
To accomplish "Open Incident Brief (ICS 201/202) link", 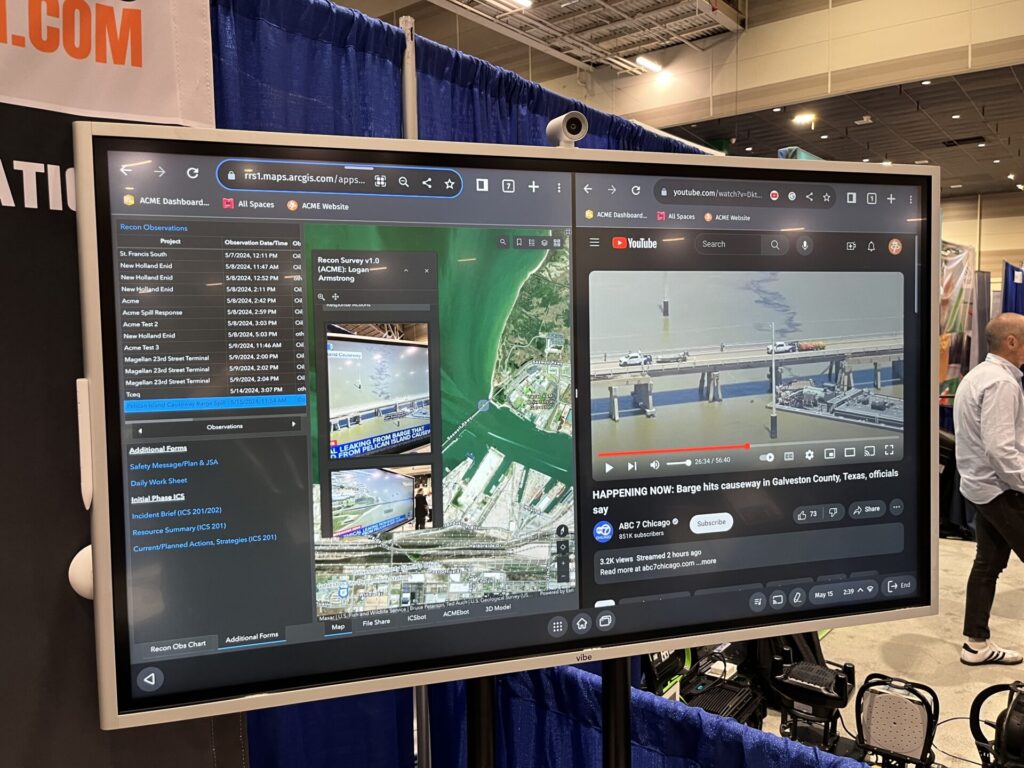I will tap(176, 513).
